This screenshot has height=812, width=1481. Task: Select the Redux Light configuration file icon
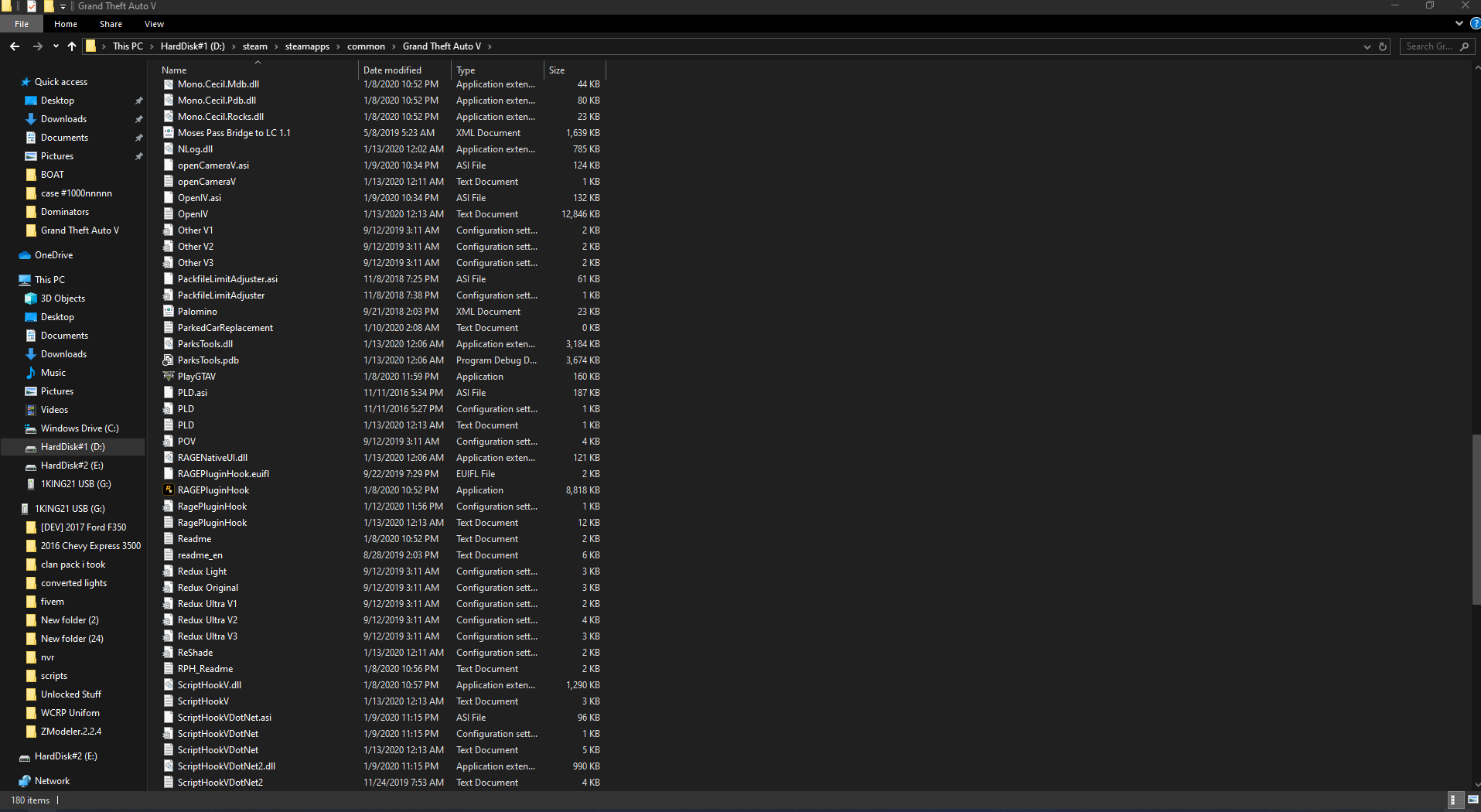[168, 571]
